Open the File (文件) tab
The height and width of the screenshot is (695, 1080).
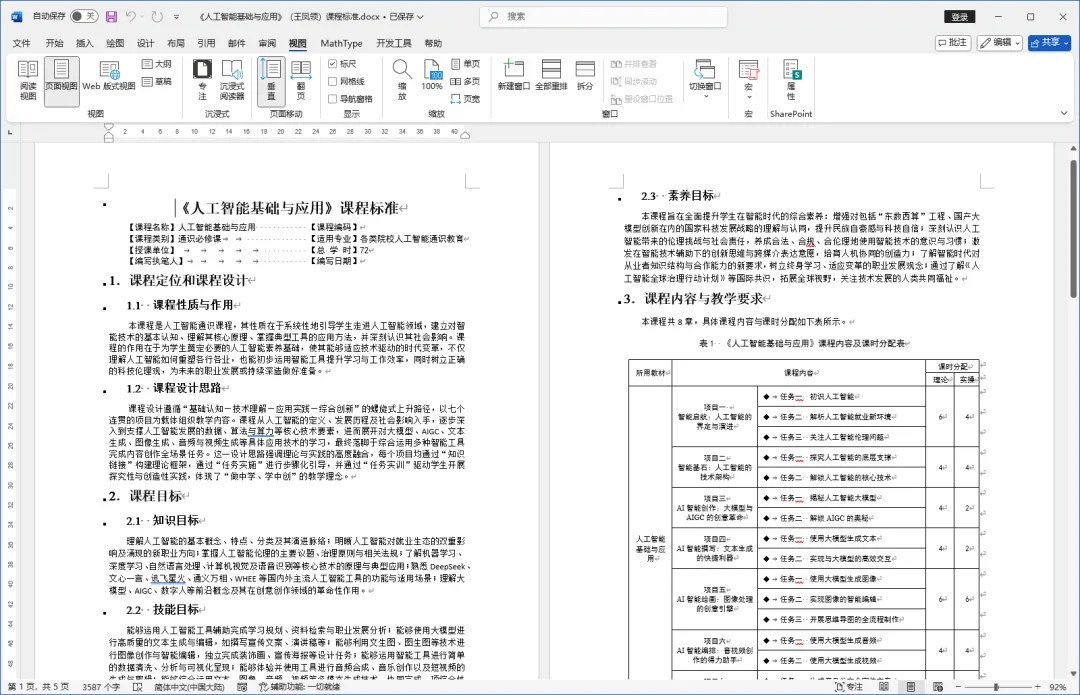(x=21, y=43)
